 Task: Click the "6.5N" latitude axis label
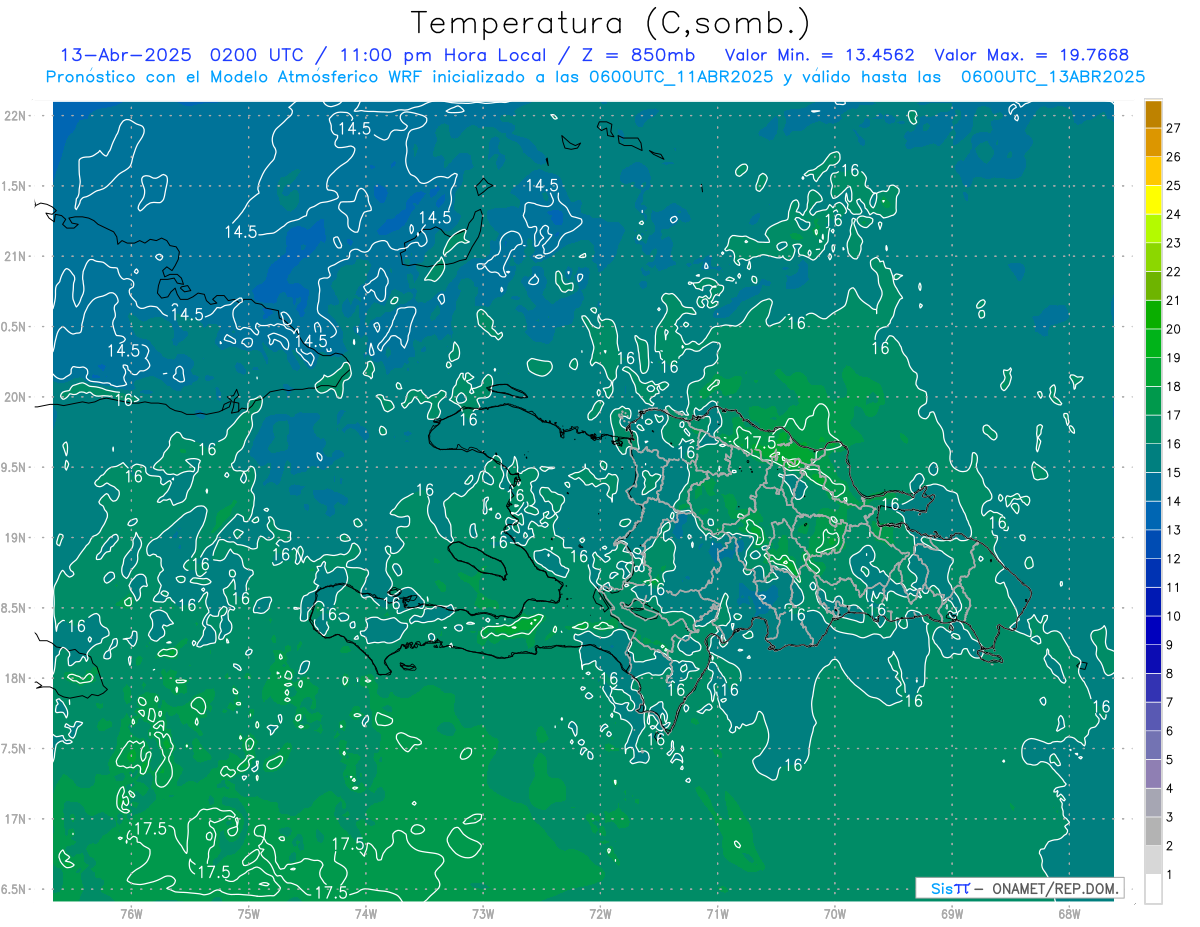(15, 889)
